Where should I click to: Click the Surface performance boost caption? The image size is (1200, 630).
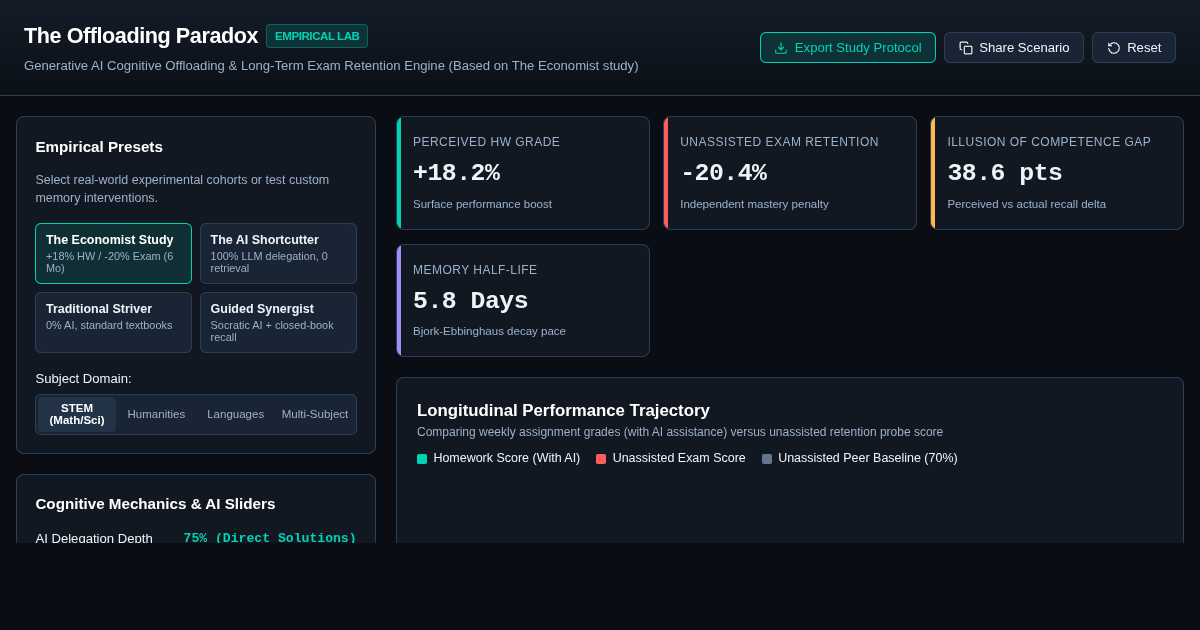[x=482, y=204]
